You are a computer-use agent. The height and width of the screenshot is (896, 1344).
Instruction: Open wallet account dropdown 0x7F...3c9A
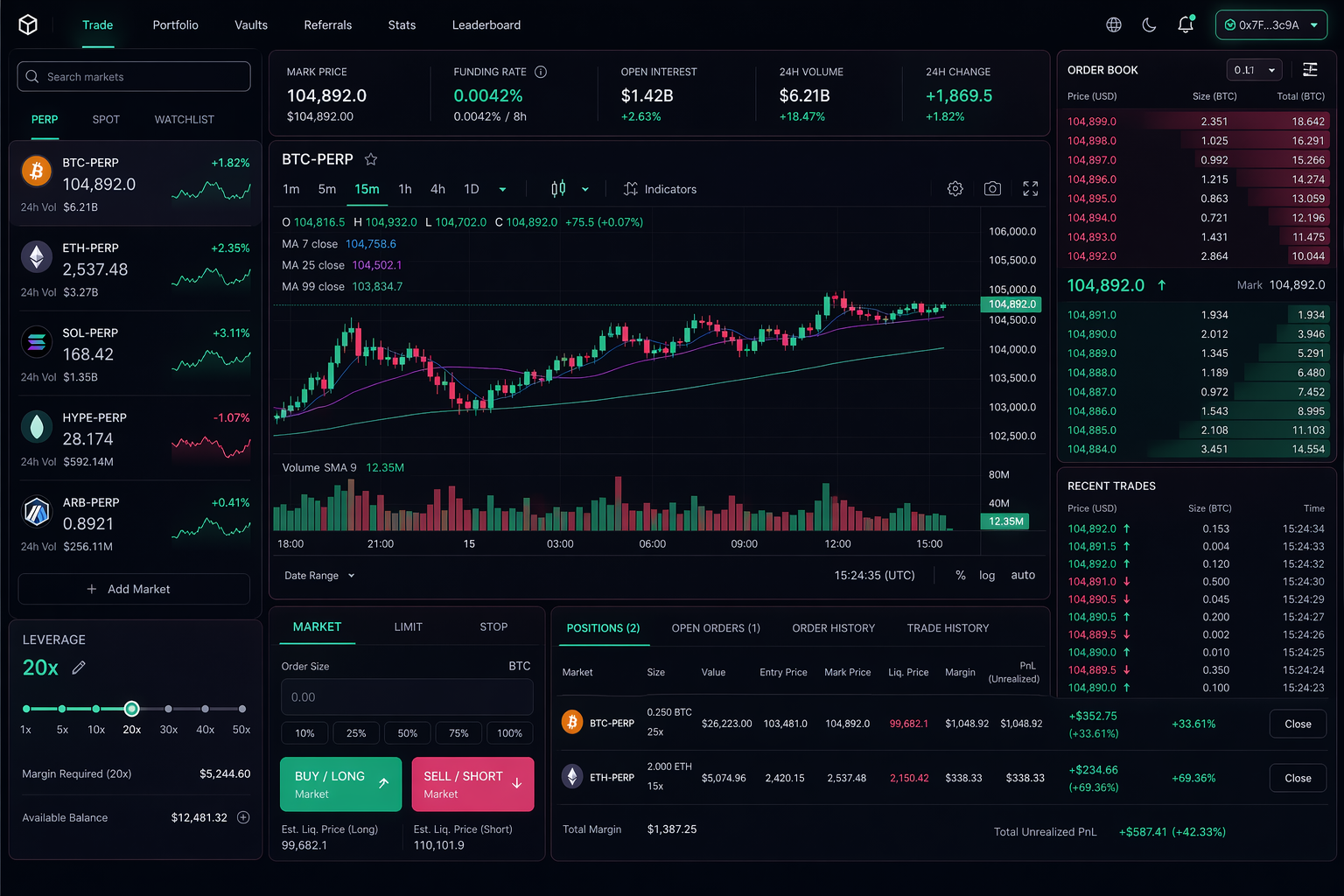click(1270, 24)
